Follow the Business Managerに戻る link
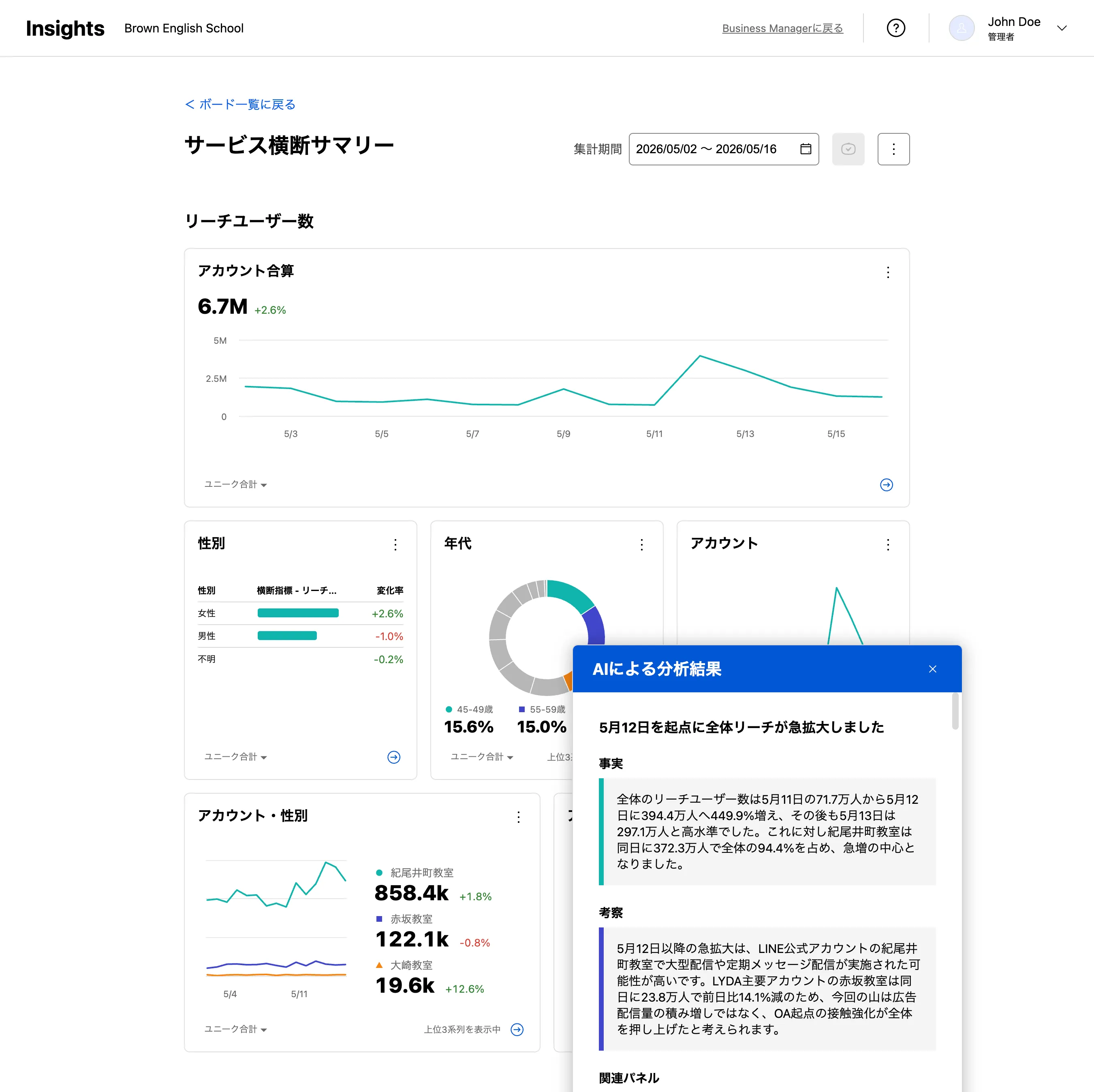The width and height of the screenshot is (1094, 1092). tap(782, 28)
